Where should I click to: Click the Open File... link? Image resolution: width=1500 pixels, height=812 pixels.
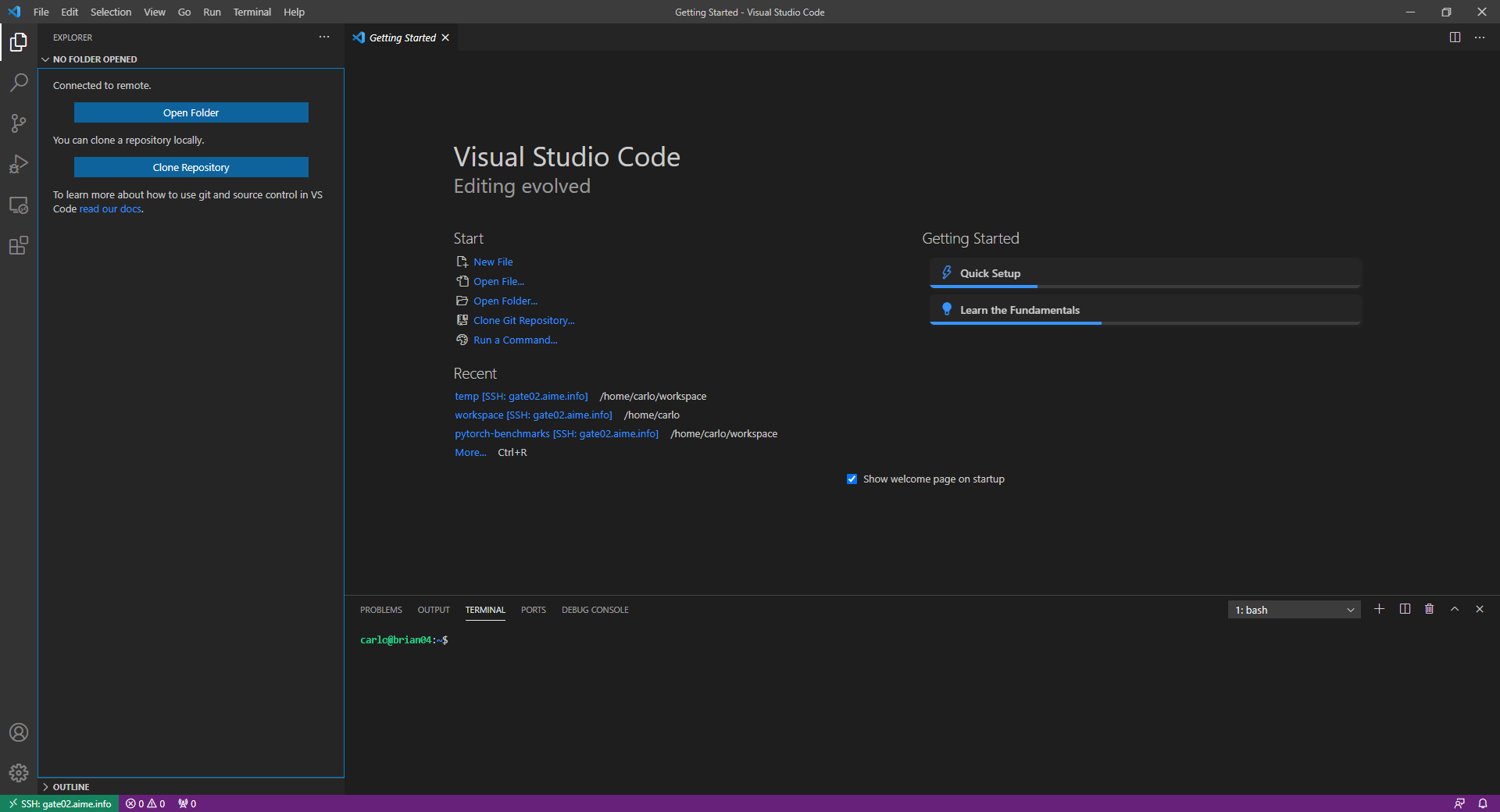coord(498,282)
